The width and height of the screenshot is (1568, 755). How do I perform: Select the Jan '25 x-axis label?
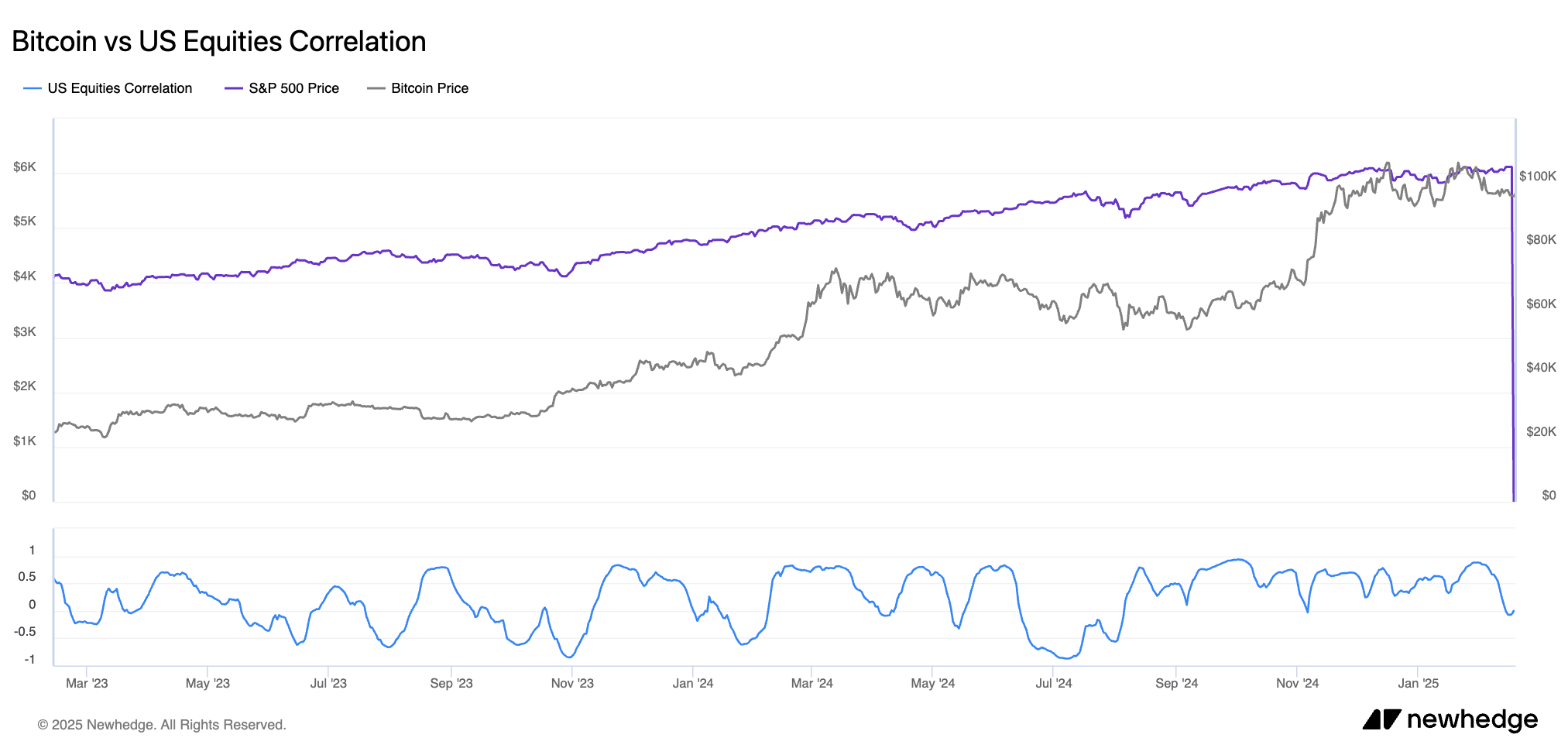click(1418, 683)
